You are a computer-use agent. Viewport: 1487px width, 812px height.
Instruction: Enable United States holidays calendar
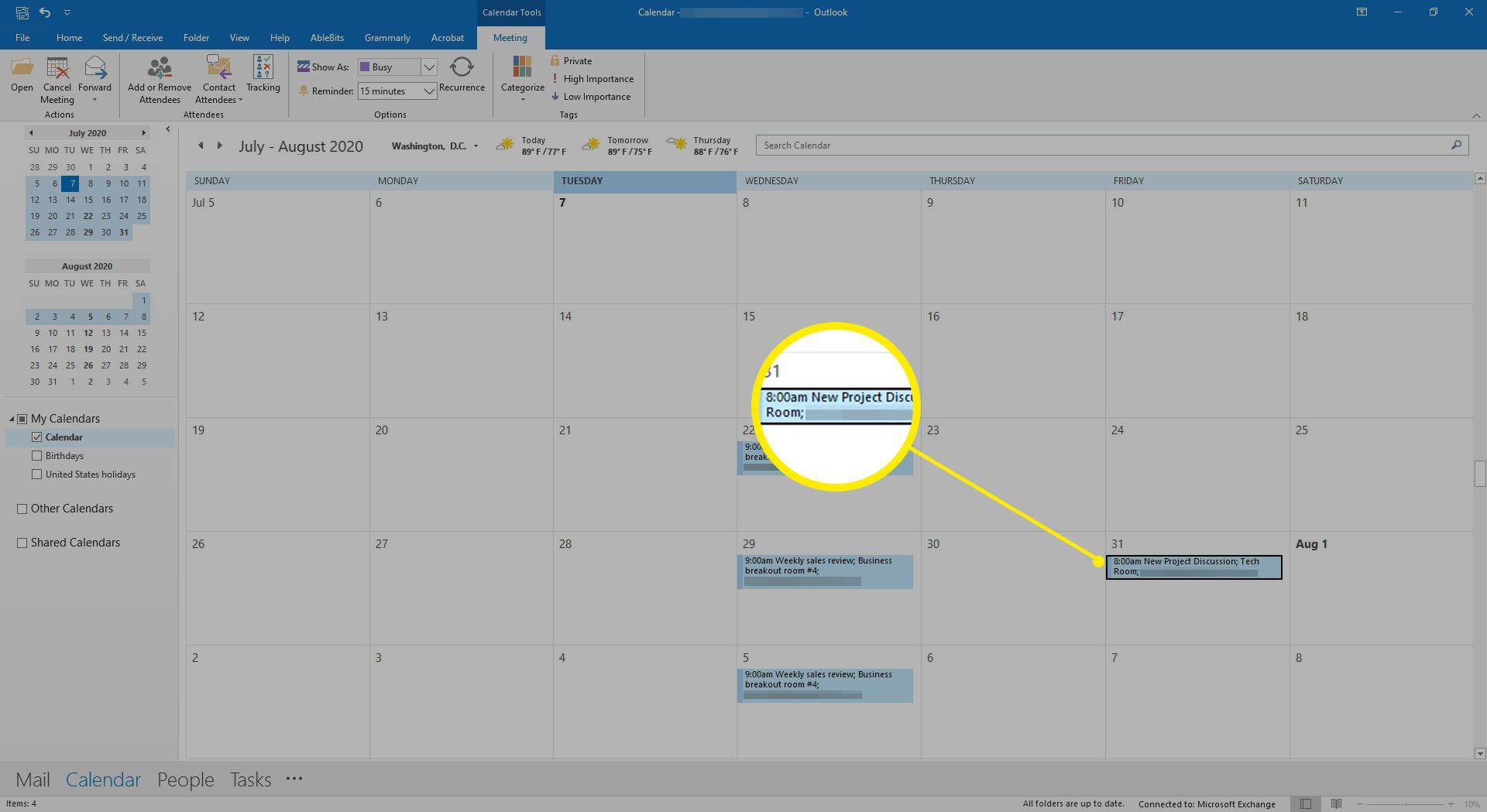click(36, 475)
